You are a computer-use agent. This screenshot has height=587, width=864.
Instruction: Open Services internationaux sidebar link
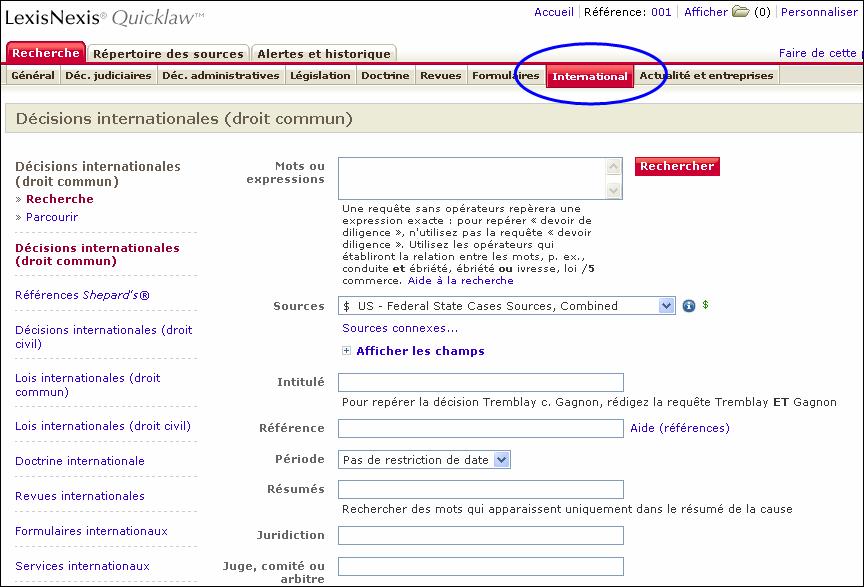(82, 566)
